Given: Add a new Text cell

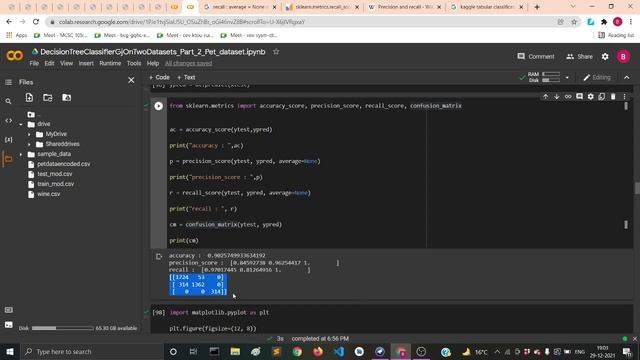Looking at the screenshot, I should [x=186, y=78].
